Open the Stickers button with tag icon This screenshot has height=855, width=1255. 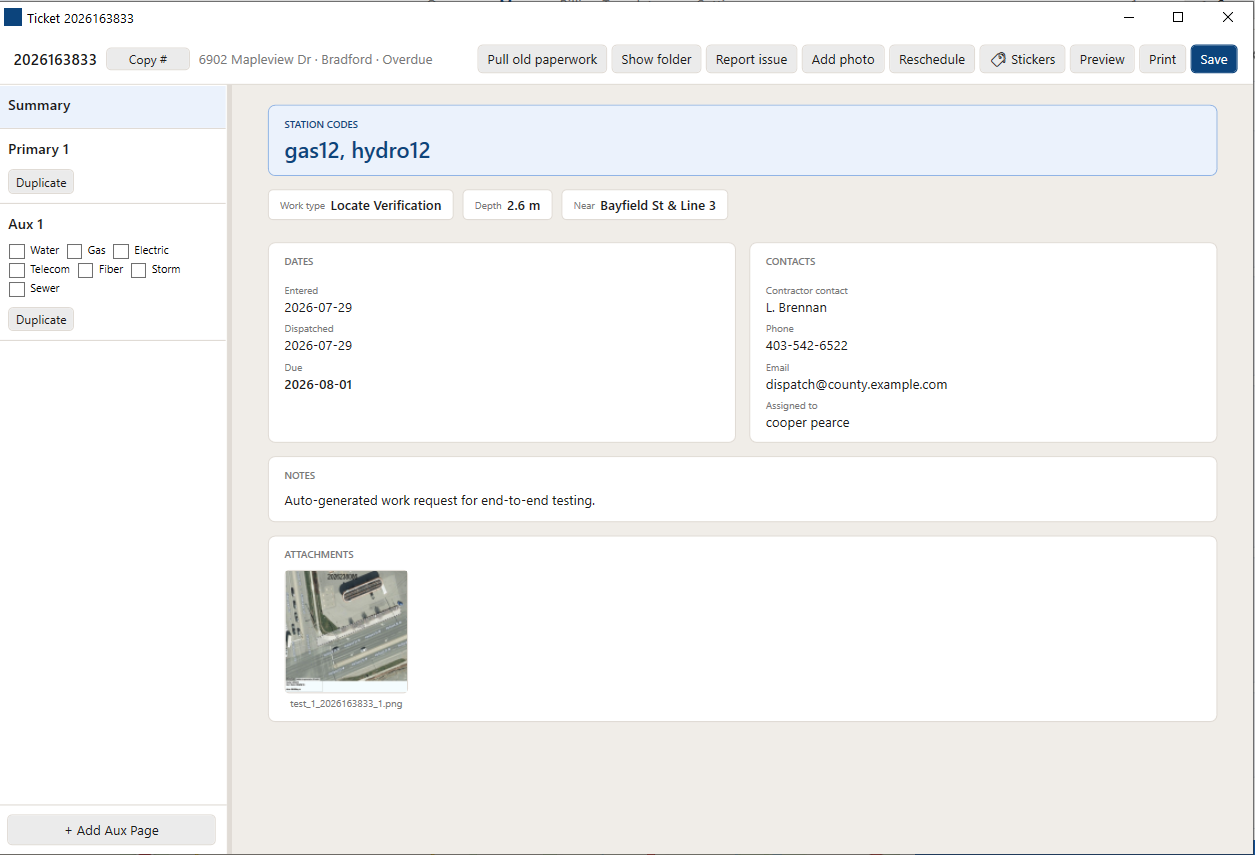click(1022, 59)
